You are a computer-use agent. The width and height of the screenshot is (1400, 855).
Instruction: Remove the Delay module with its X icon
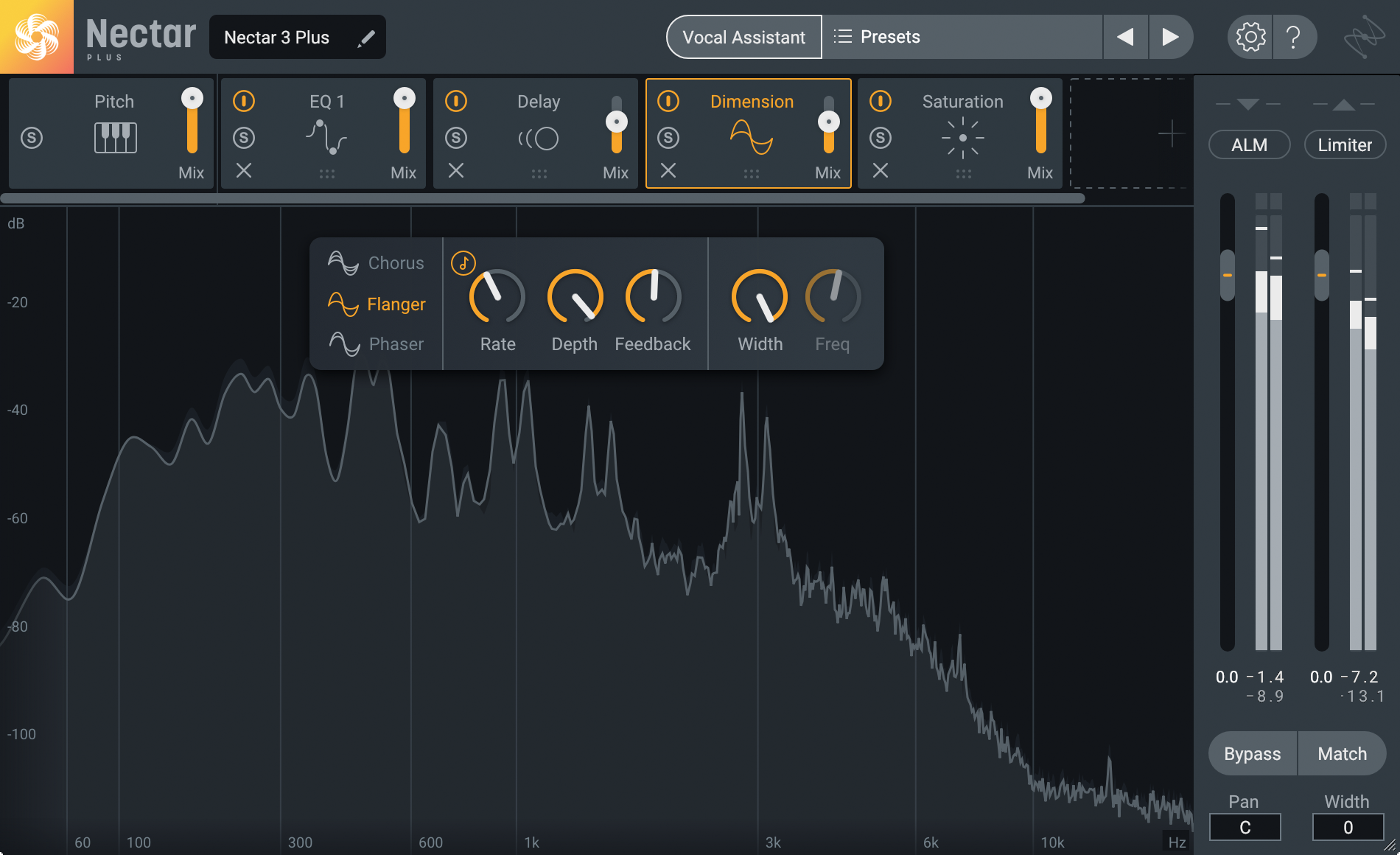click(x=456, y=171)
